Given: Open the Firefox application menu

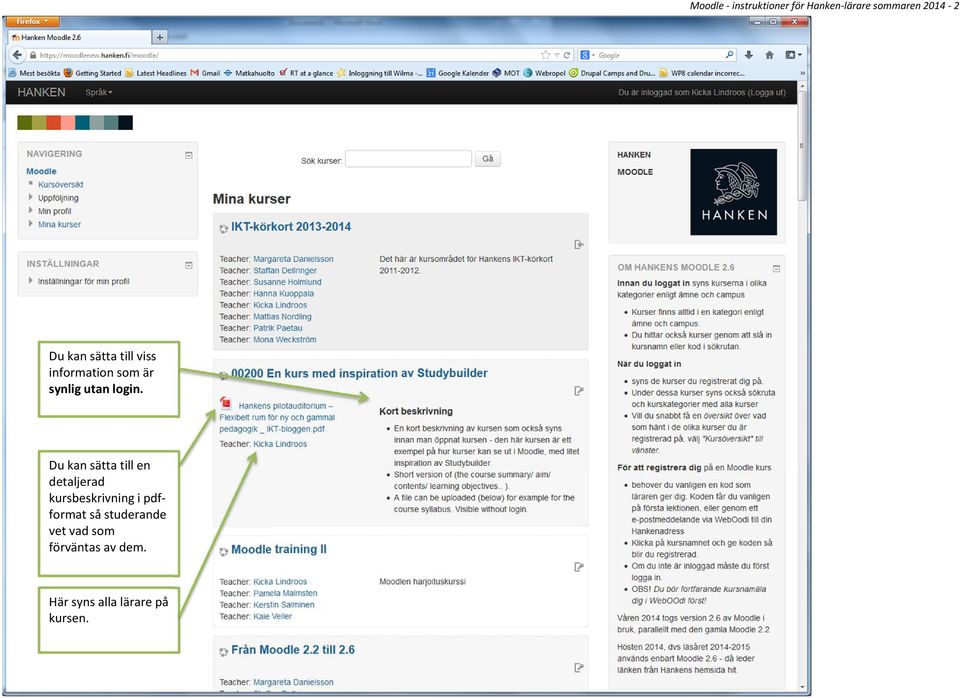Looking at the screenshot, I should click(x=33, y=21).
